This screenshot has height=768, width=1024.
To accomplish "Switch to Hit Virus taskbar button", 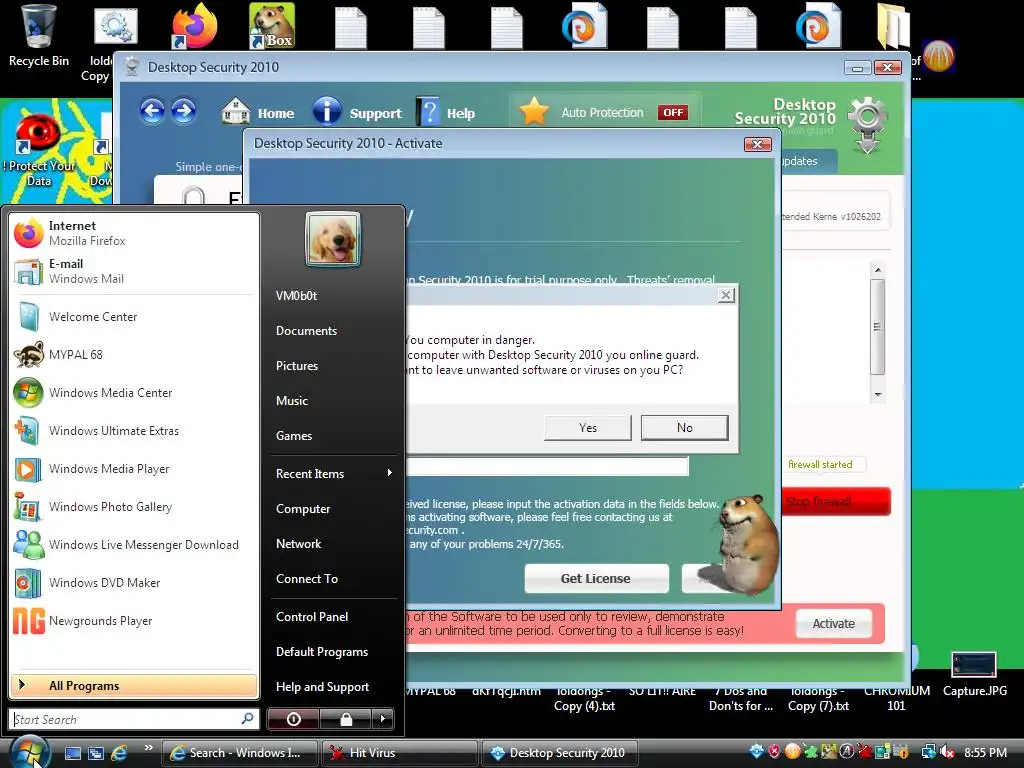I will (x=398, y=753).
